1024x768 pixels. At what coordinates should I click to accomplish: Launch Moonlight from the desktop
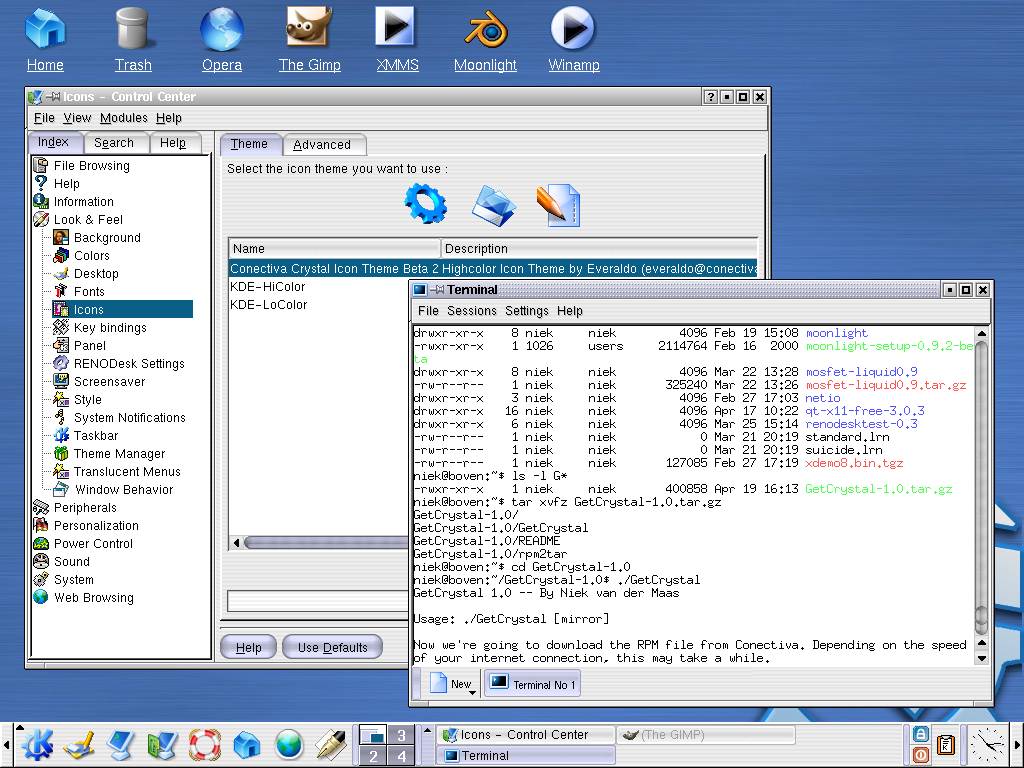pyautogui.click(x=485, y=37)
